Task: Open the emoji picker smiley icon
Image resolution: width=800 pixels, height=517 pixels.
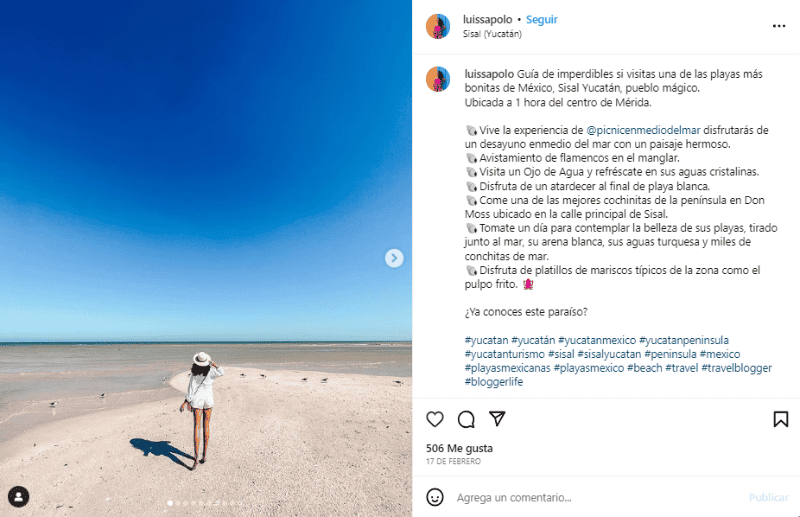Action: 435,497
